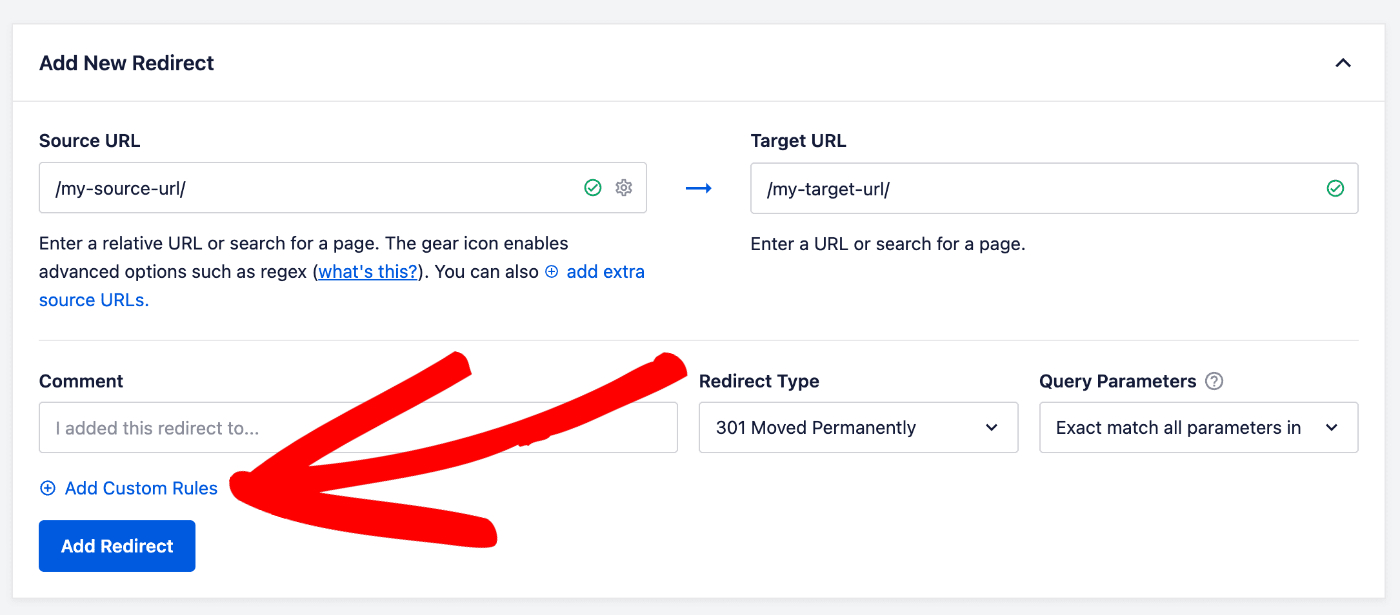Click the green check in Target URL field
1400x615 pixels.
[1335, 187]
